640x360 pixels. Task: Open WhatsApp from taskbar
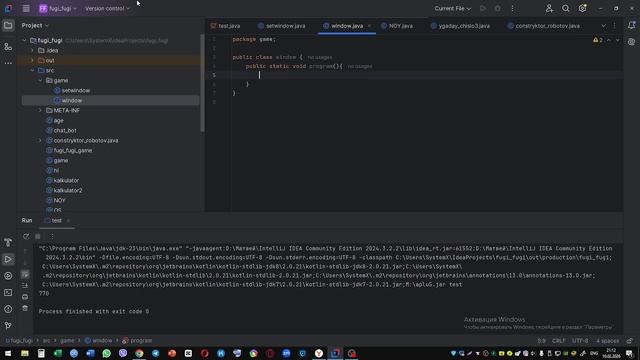[x=107, y=353]
